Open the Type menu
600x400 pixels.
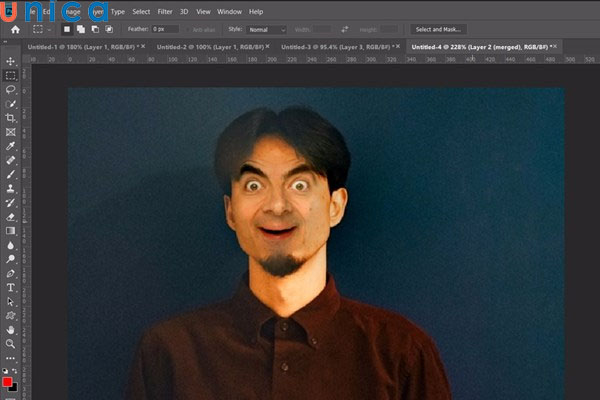(x=118, y=12)
